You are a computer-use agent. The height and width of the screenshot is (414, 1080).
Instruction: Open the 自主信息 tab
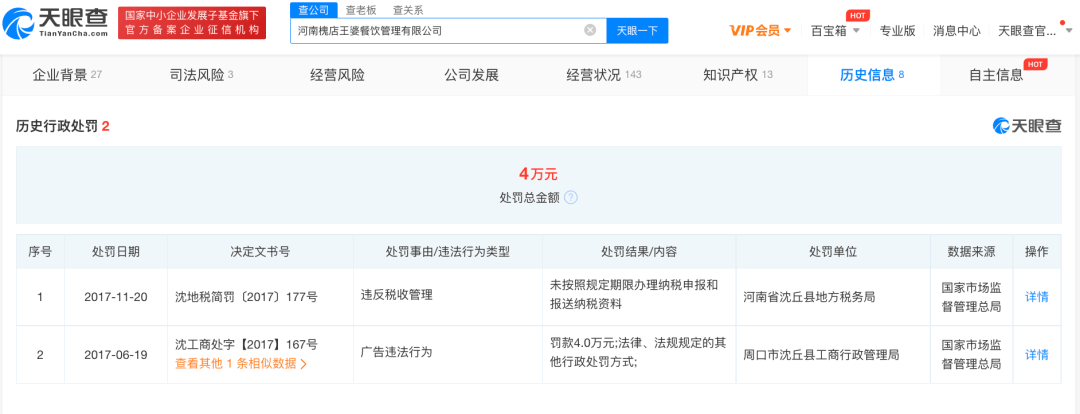[996, 75]
